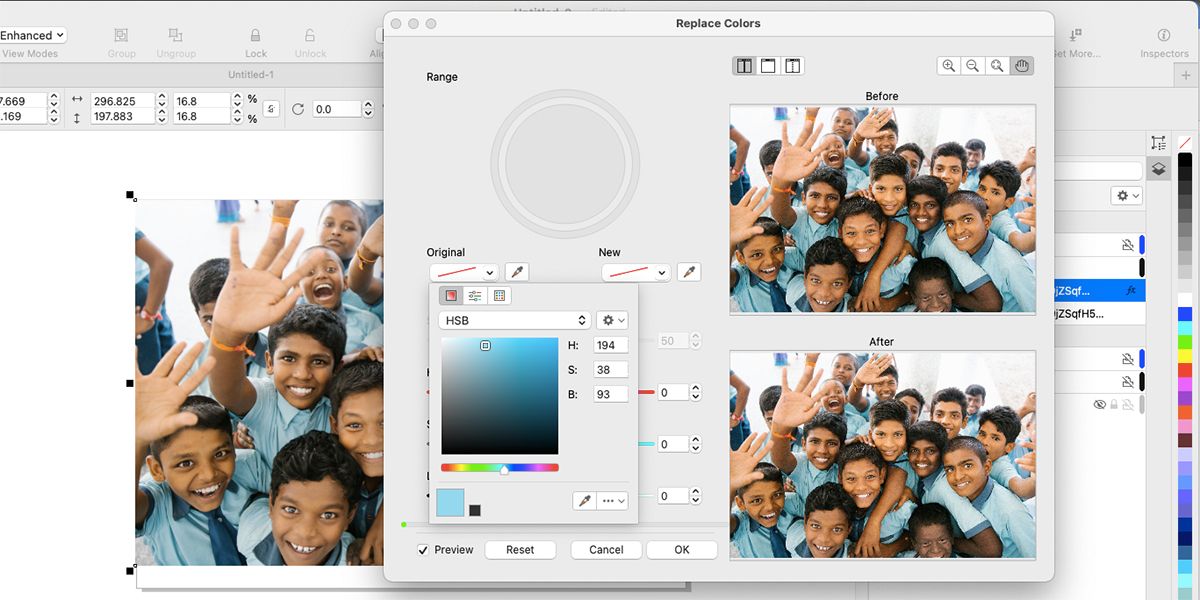Open the color palettes grid view
The width and height of the screenshot is (1200, 600).
tap(499, 296)
